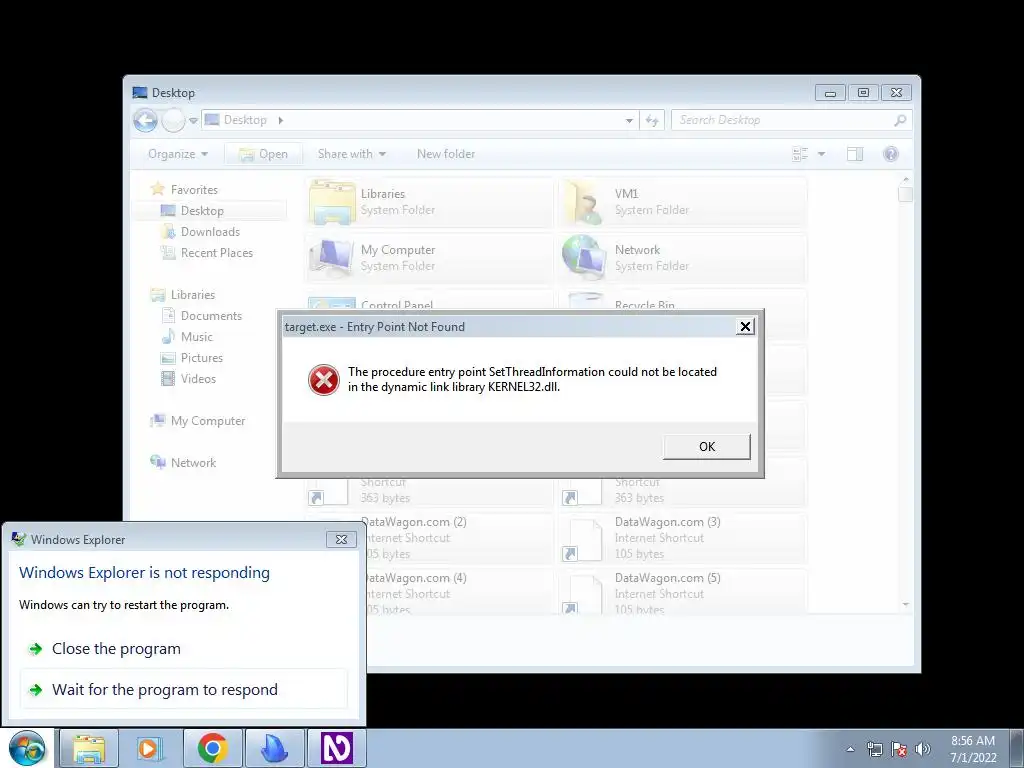This screenshot has height=768, width=1024.
Task: Click the Show desktop strip
Action: click(1017, 749)
